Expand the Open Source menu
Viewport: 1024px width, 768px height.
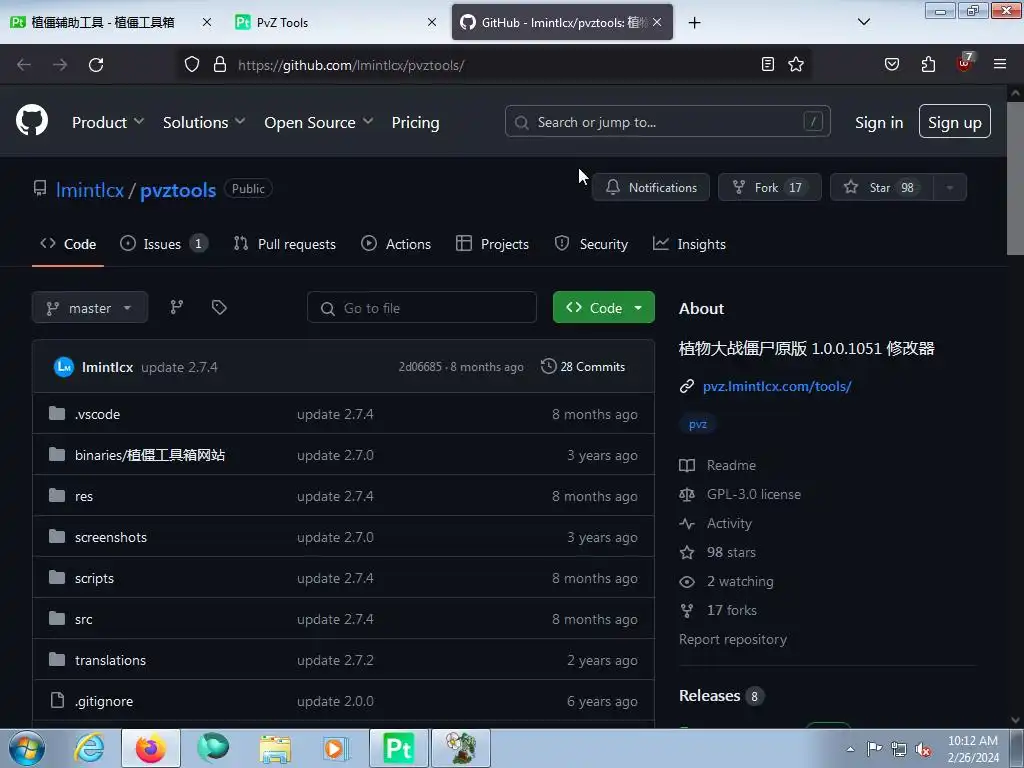319,122
